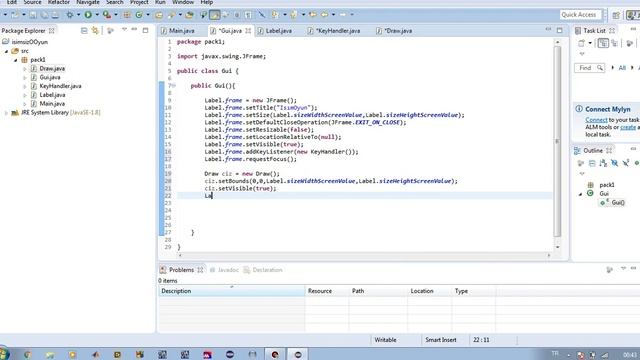Click the Description column header

coord(231,291)
